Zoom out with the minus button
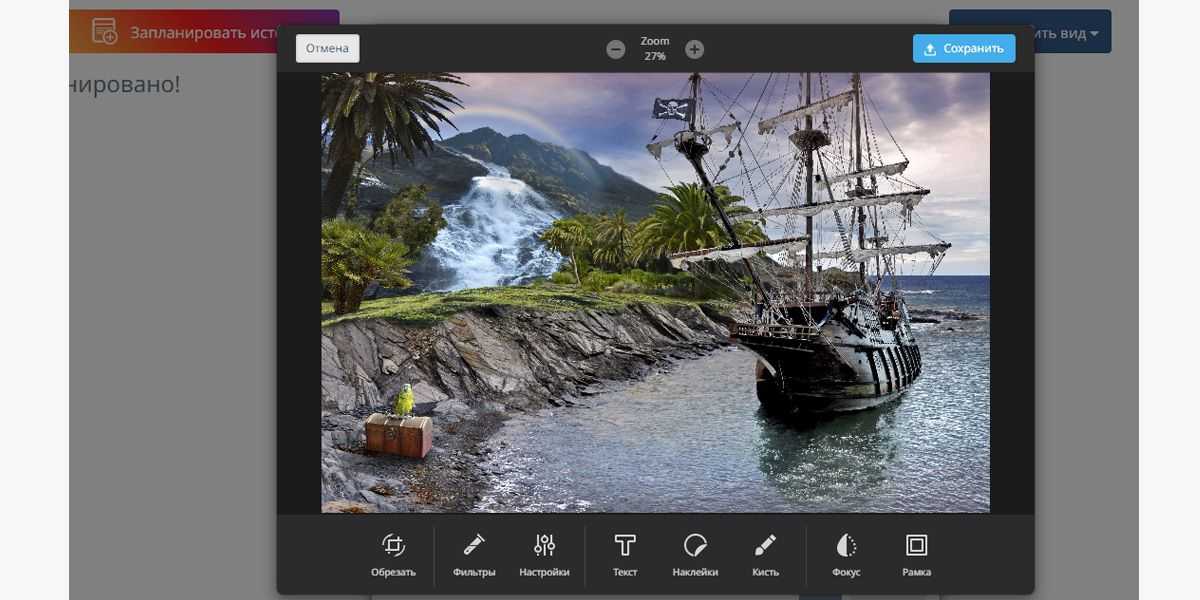The width and height of the screenshot is (1200, 600). (x=616, y=49)
